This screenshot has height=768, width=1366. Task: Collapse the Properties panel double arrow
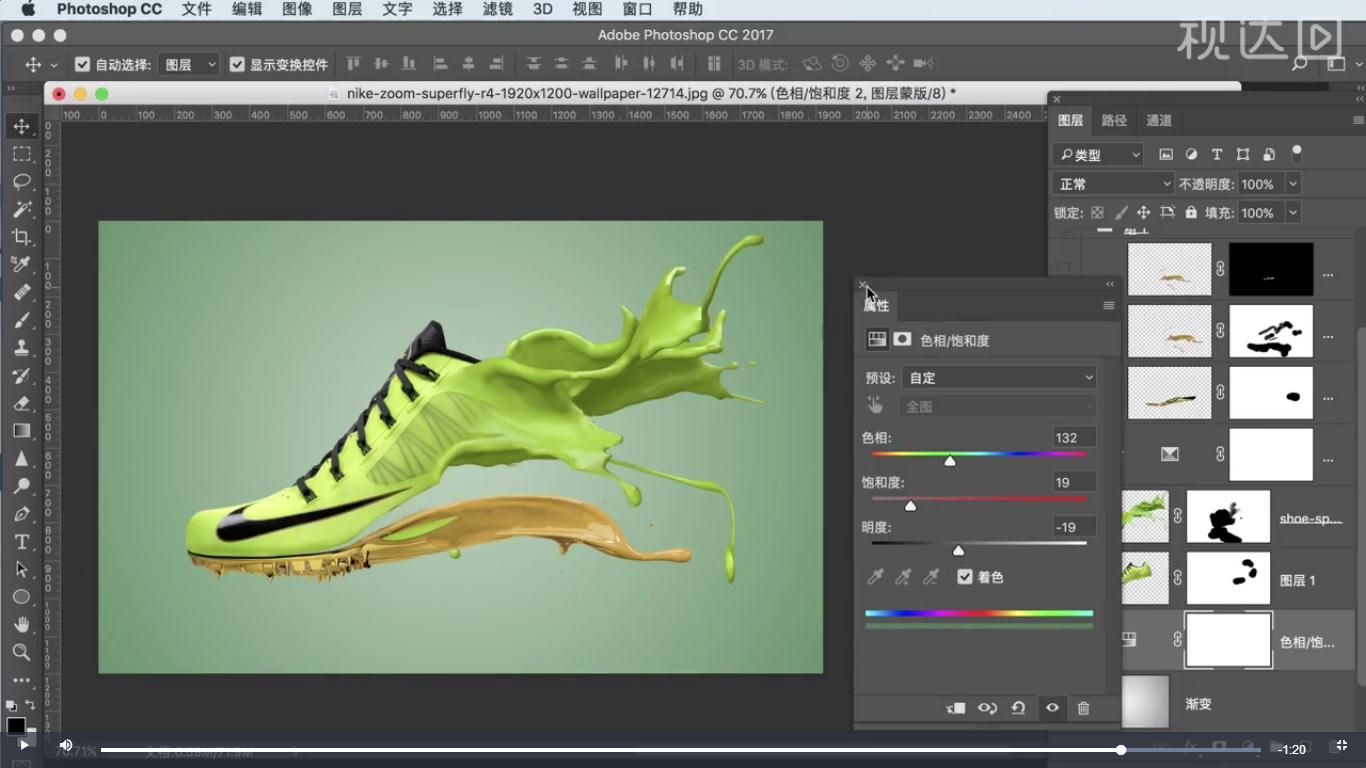(x=1110, y=284)
